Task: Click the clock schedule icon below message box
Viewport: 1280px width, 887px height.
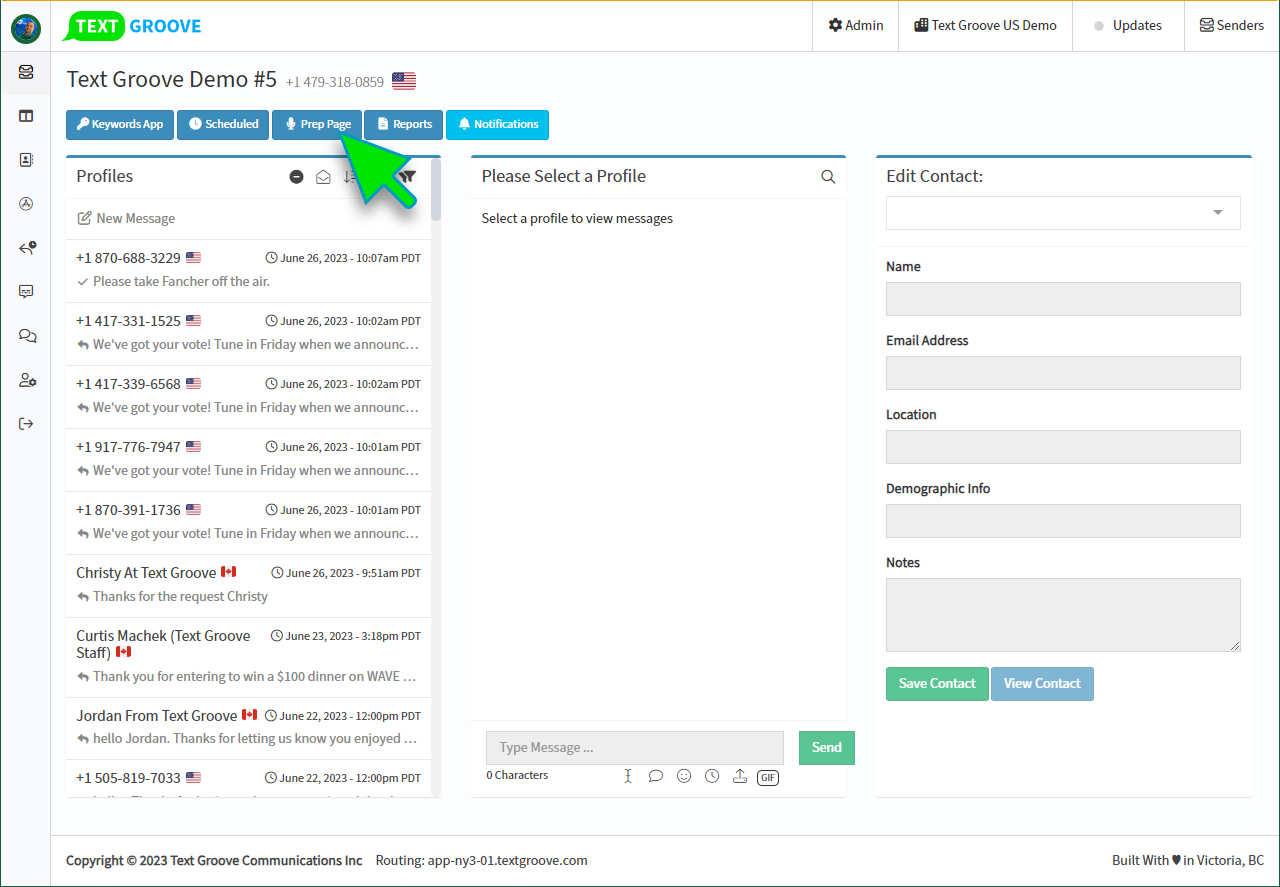Action: (712, 776)
